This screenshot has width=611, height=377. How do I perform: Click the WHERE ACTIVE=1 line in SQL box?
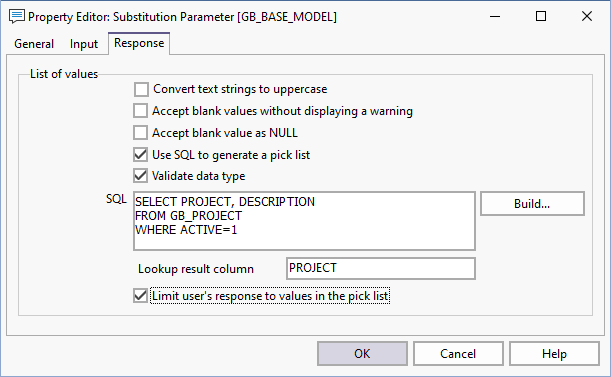186,230
